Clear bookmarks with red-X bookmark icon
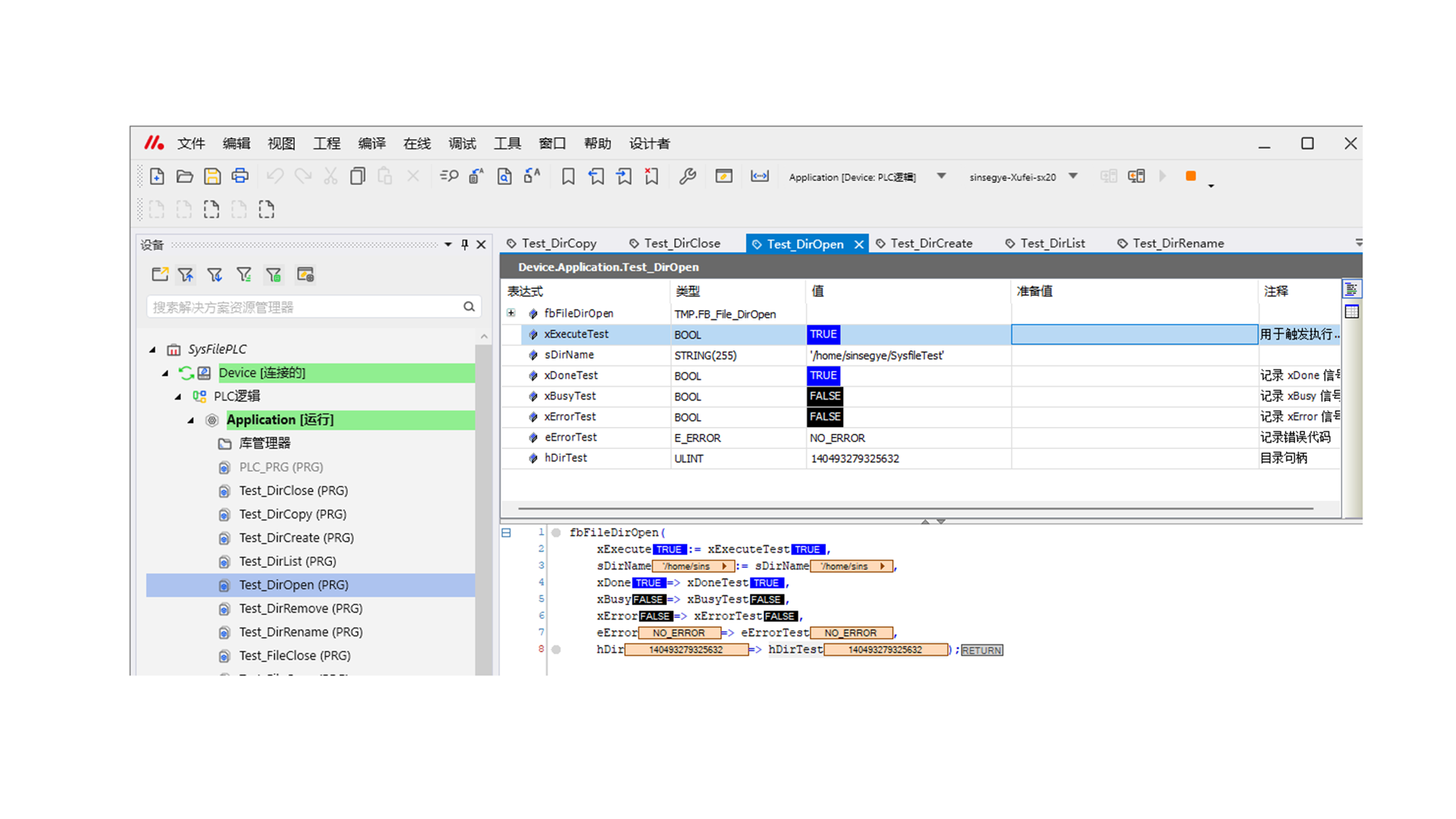Image resolution: width=1456 pixels, height=819 pixels. pyautogui.click(x=651, y=177)
